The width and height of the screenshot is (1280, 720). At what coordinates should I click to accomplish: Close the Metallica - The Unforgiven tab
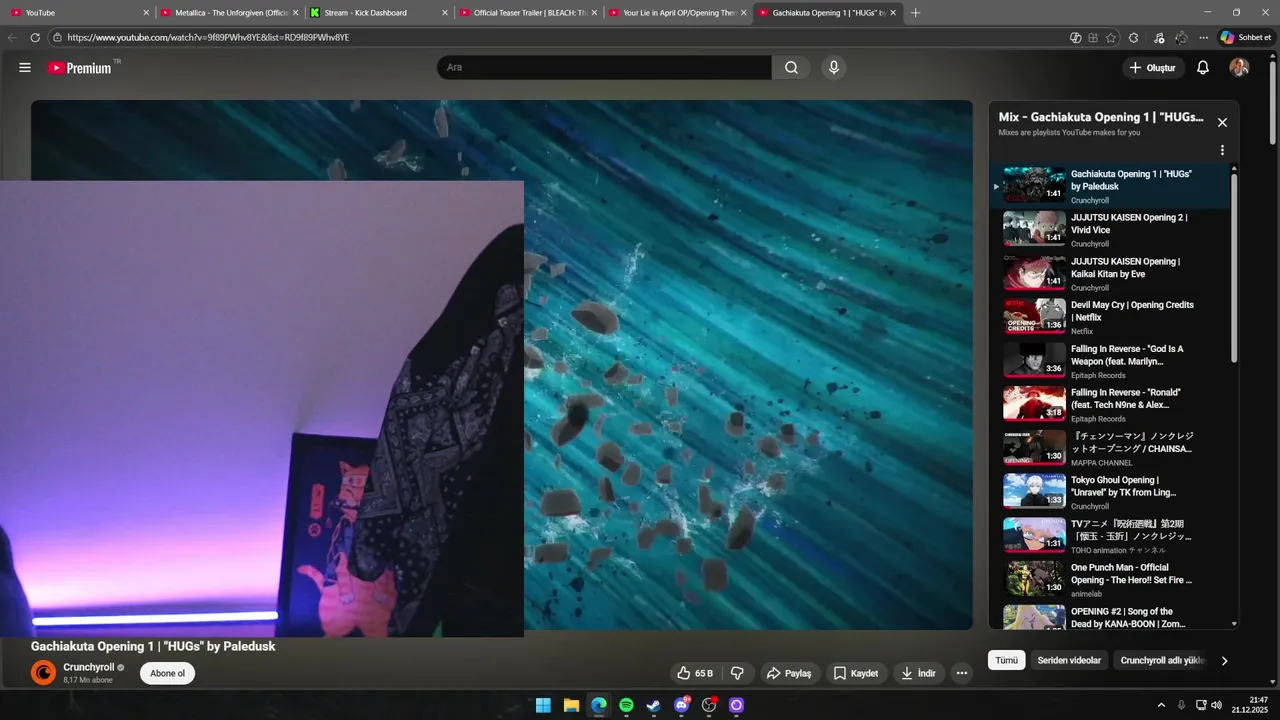[x=295, y=13]
